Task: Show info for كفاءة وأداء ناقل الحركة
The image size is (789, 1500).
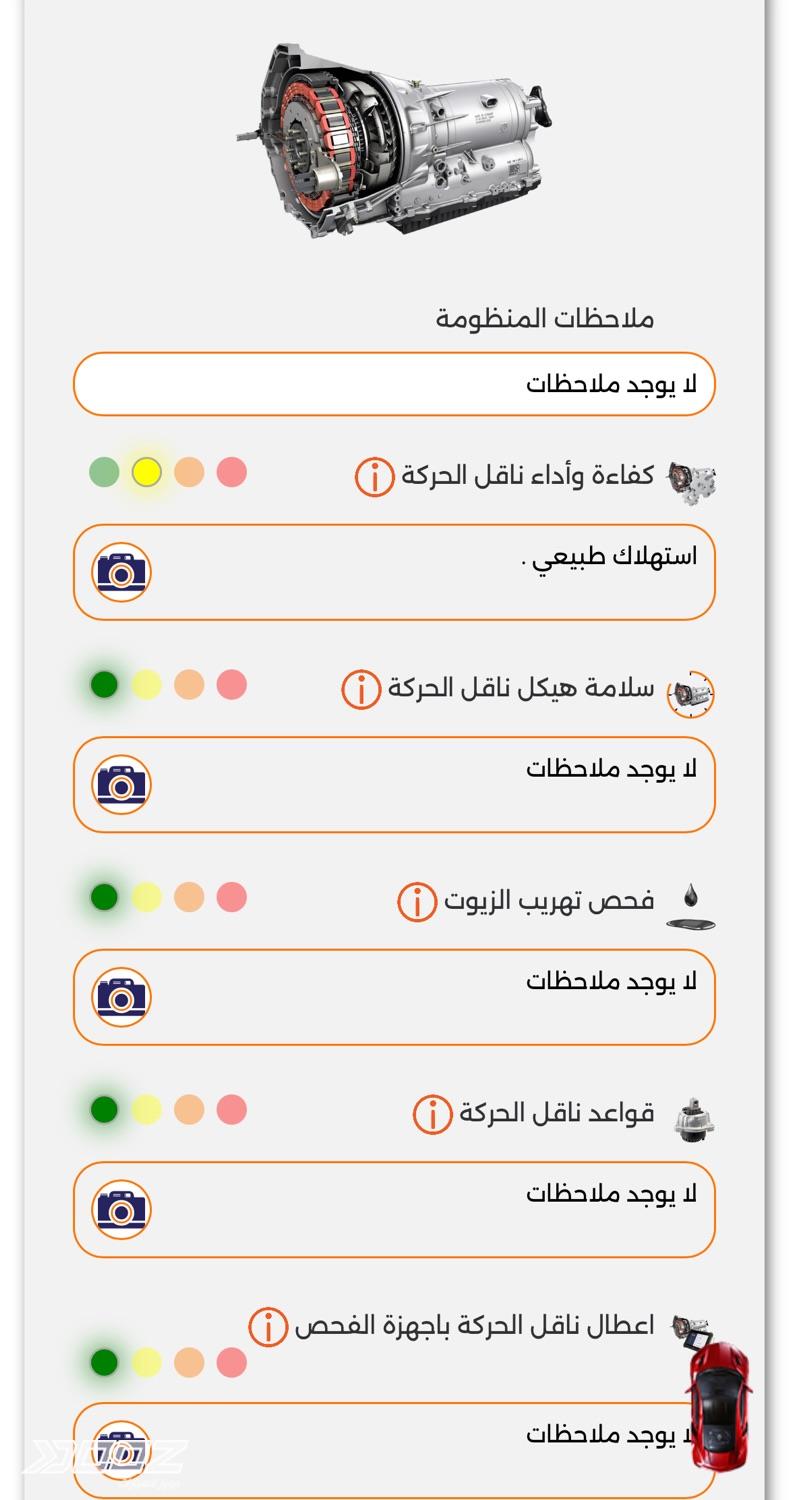Action: pyautogui.click(x=374, y=477)
